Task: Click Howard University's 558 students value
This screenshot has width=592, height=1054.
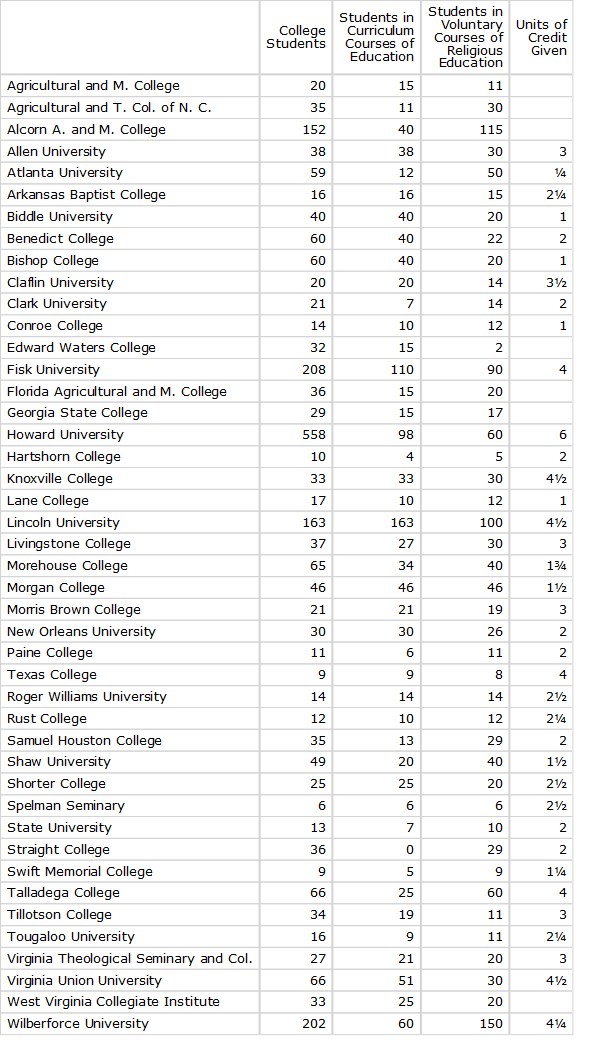Action: click(296, 435)
